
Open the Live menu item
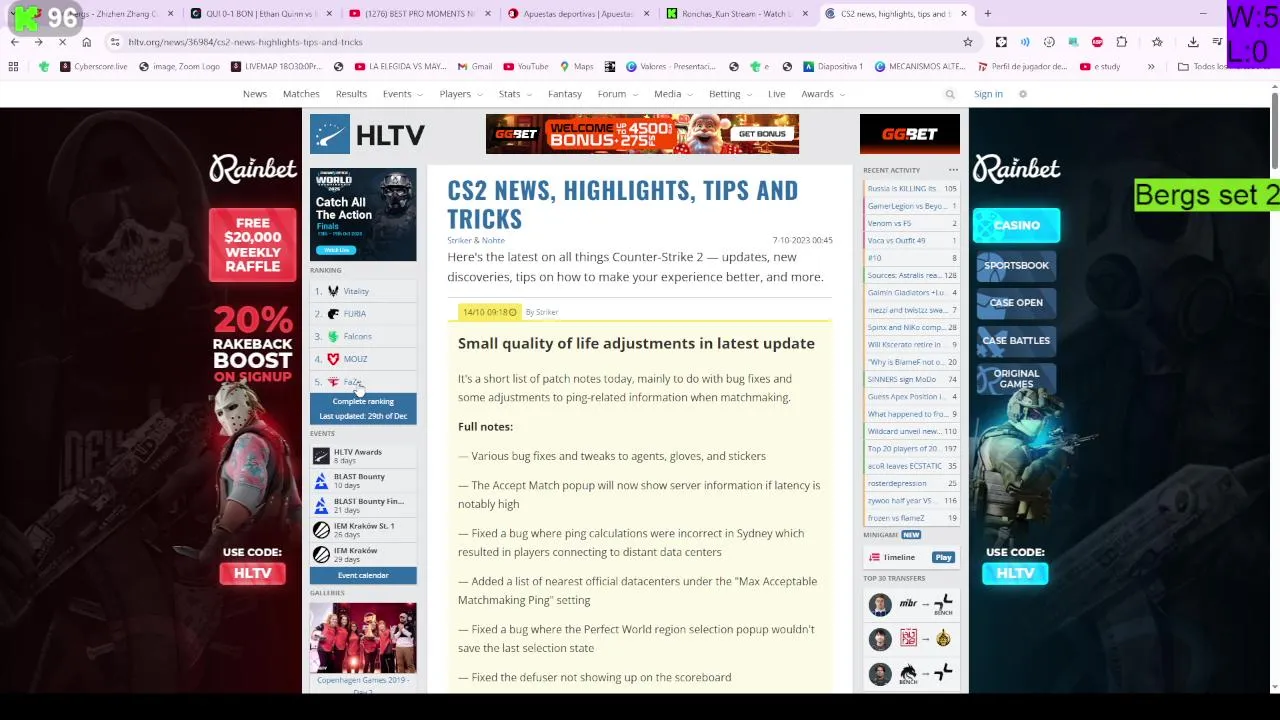click(776, 94)
